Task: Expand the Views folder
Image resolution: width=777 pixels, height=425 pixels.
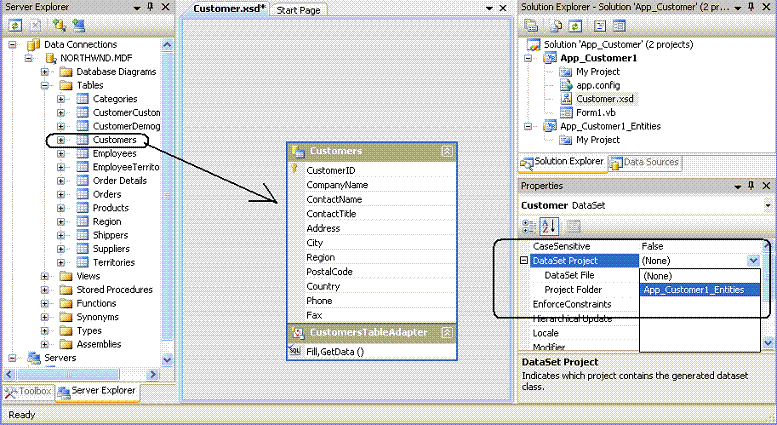Action: click(45, 276)
